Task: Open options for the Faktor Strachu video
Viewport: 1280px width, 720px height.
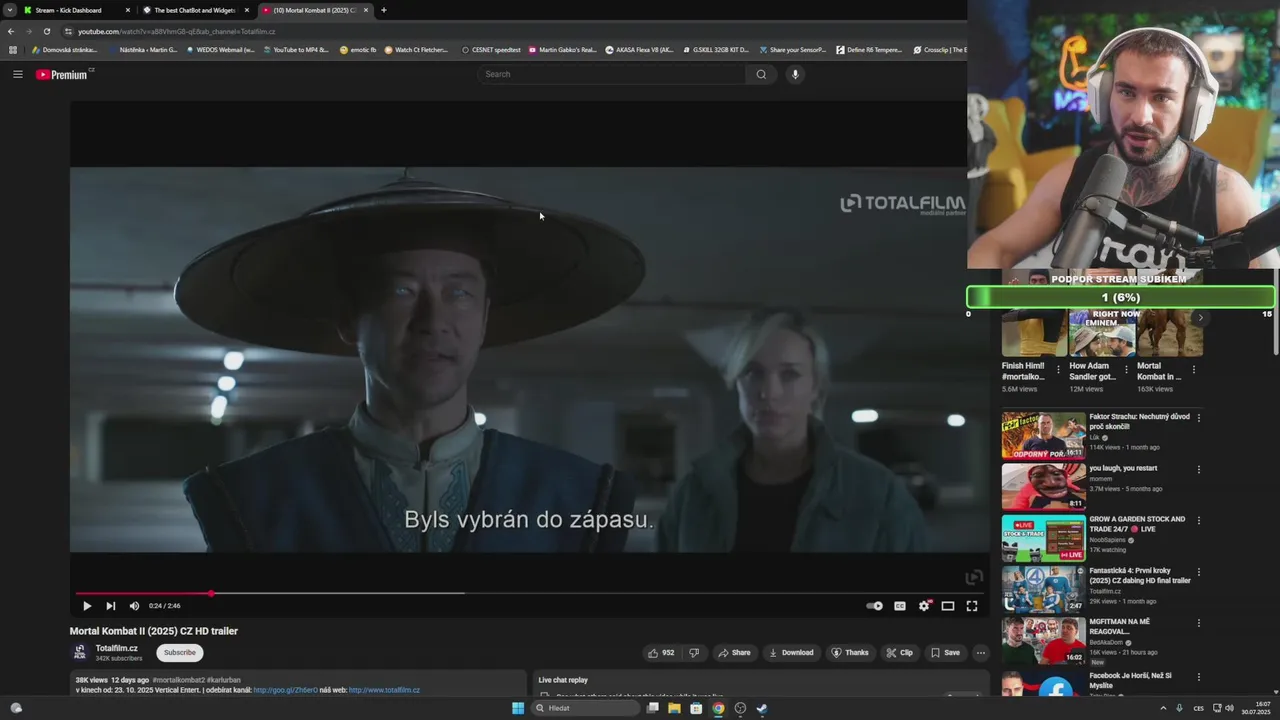Action: point(1198,418)
